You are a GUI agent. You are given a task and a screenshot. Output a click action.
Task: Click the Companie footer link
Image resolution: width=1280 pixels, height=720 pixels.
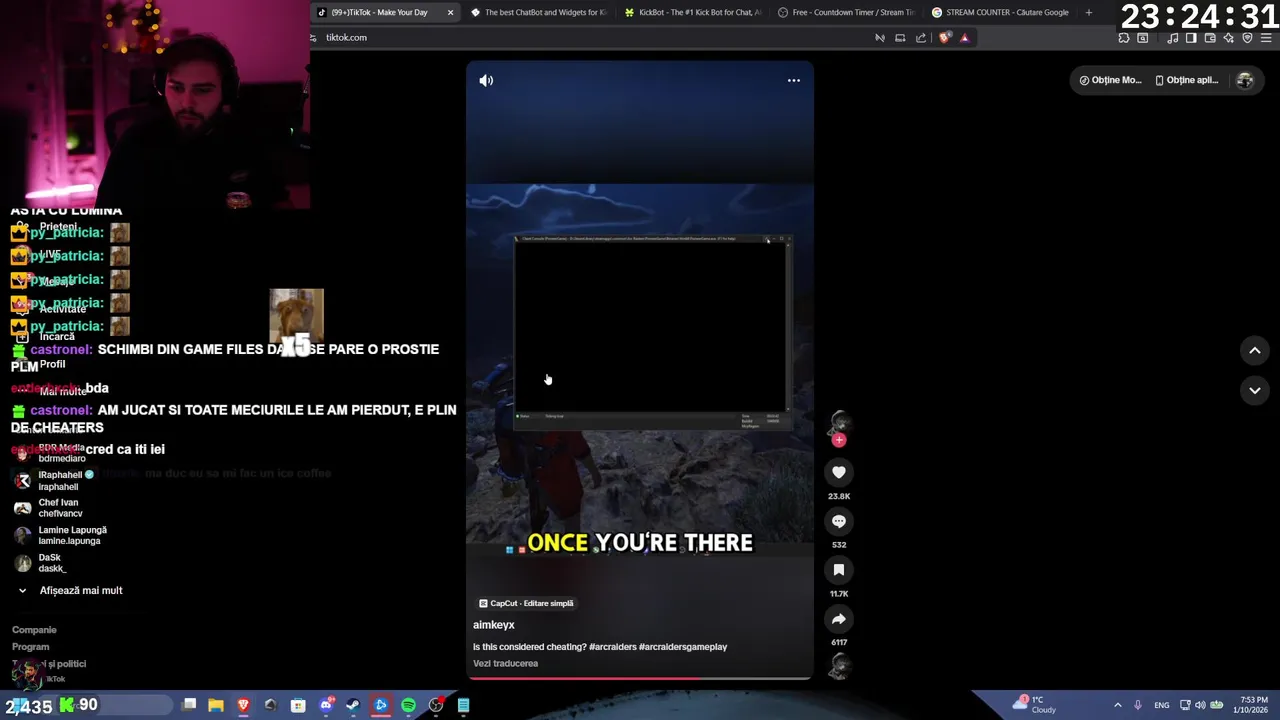click(x=34, y=630)
